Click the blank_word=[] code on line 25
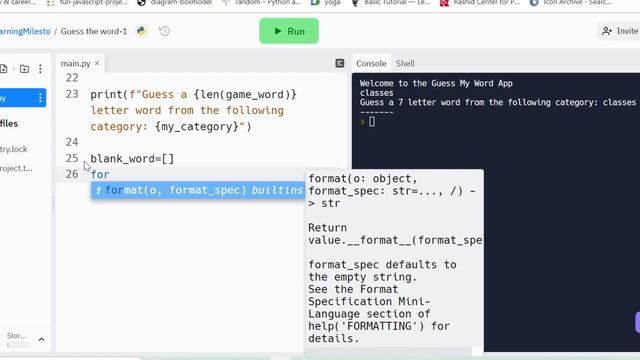This screenshot has width=640, height=360. click(x=132, y=158)
